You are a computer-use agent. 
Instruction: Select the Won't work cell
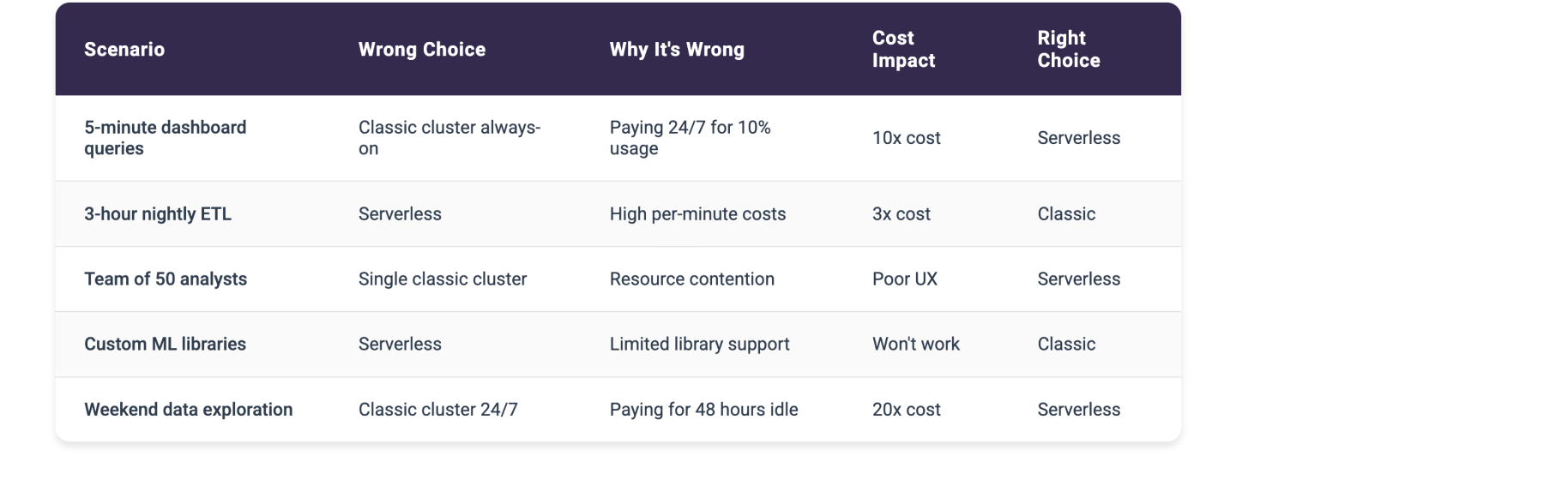[x=915, y=345]
